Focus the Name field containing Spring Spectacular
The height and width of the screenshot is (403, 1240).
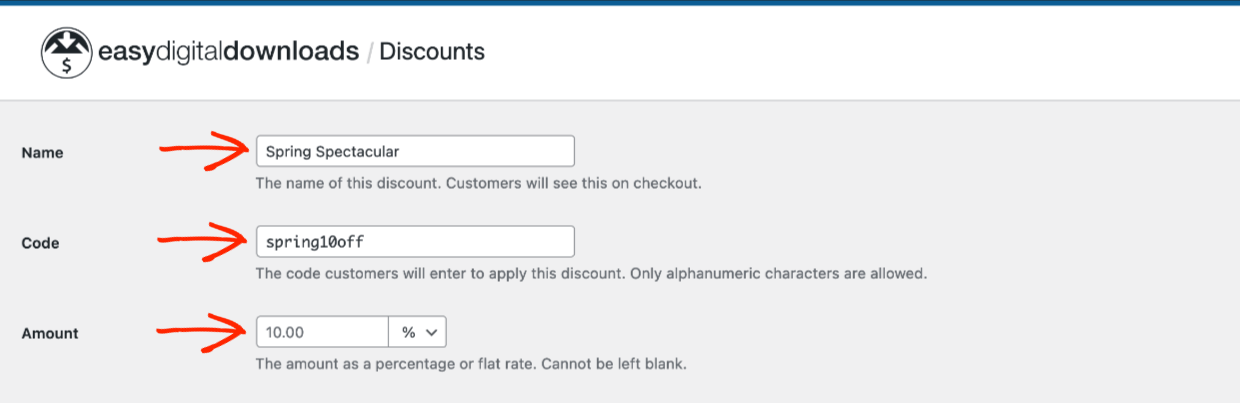click(415, 151)
